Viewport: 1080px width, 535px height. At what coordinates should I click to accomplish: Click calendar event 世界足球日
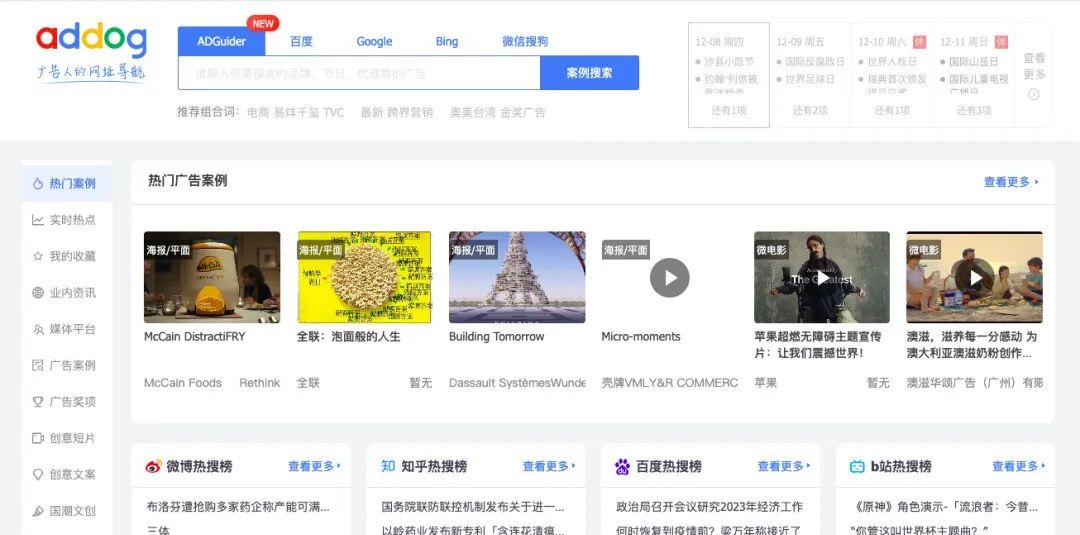click(810, 79)
